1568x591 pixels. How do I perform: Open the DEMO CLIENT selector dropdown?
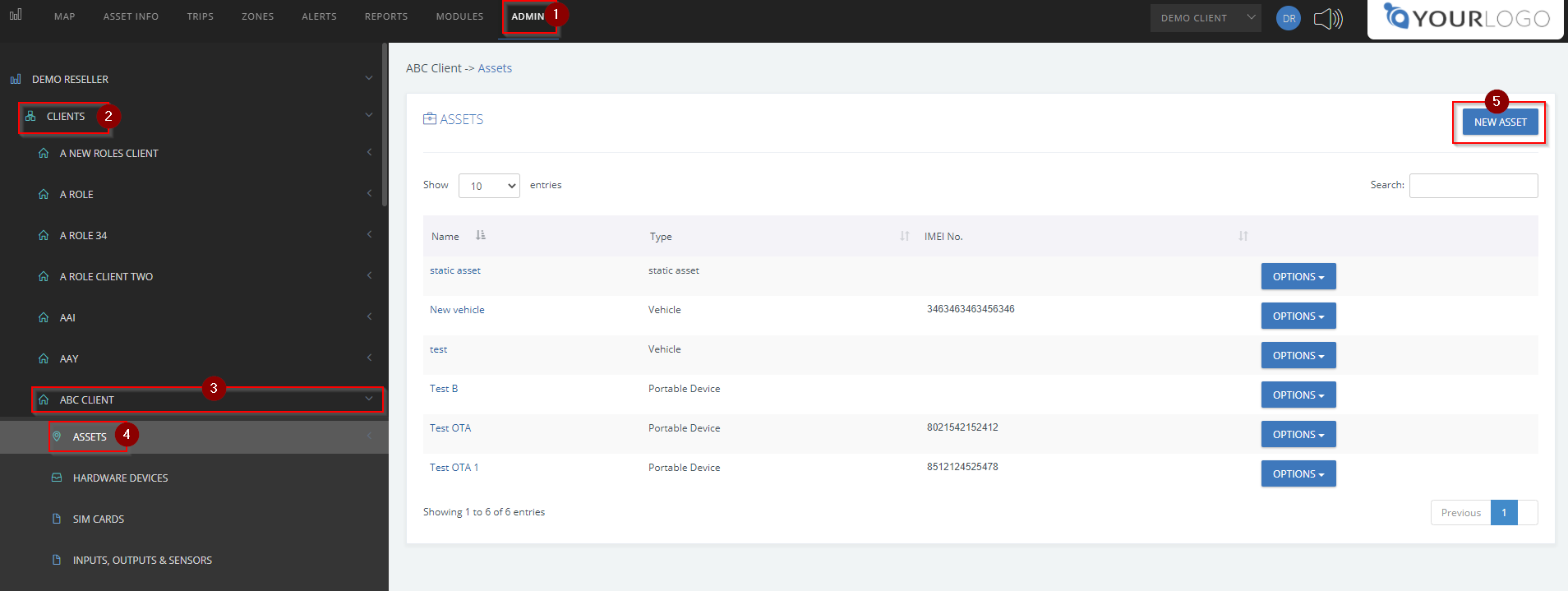click(1206, 17)
